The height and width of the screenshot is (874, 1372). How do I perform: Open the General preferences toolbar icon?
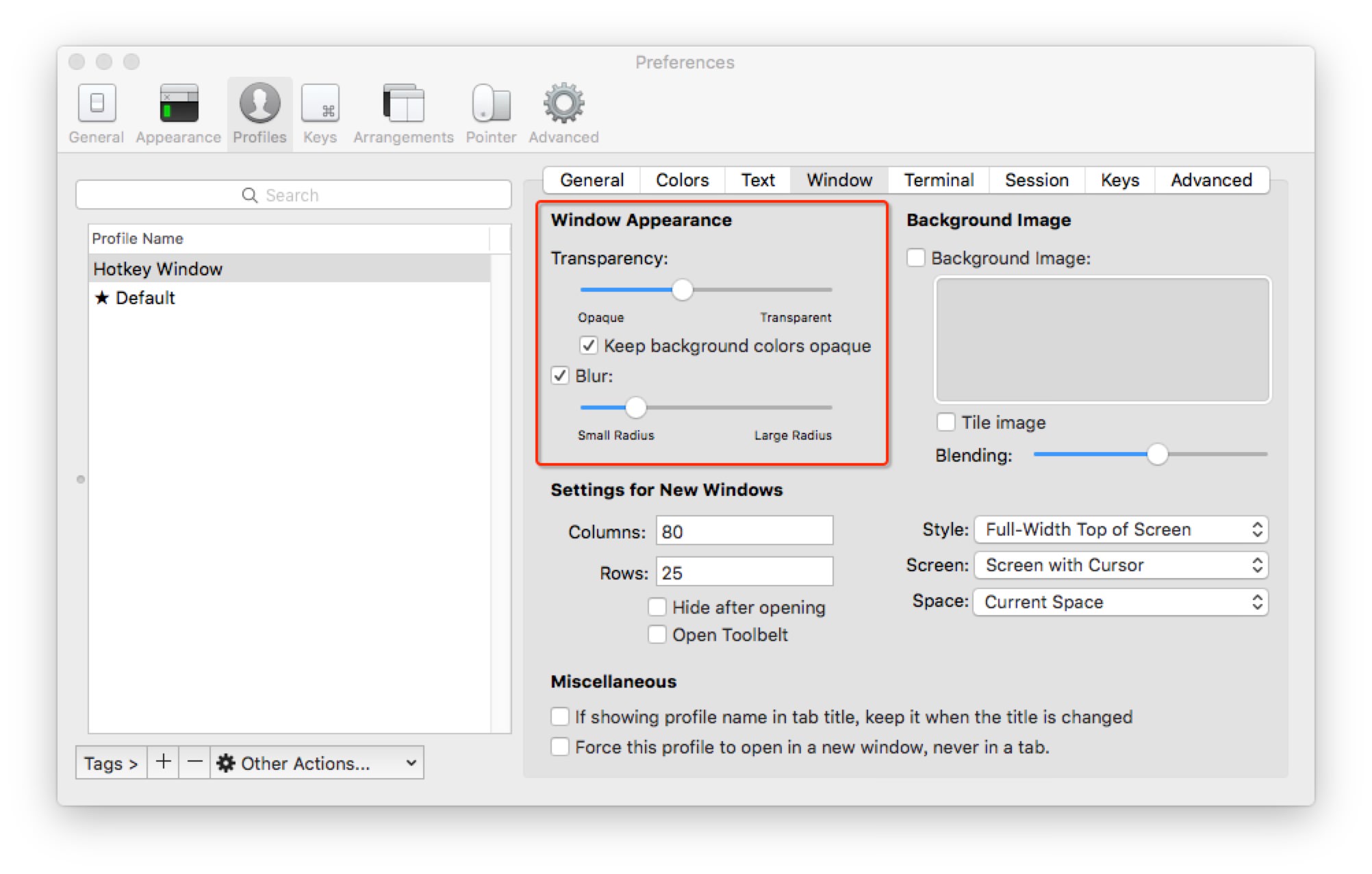[x=97, y=104]
